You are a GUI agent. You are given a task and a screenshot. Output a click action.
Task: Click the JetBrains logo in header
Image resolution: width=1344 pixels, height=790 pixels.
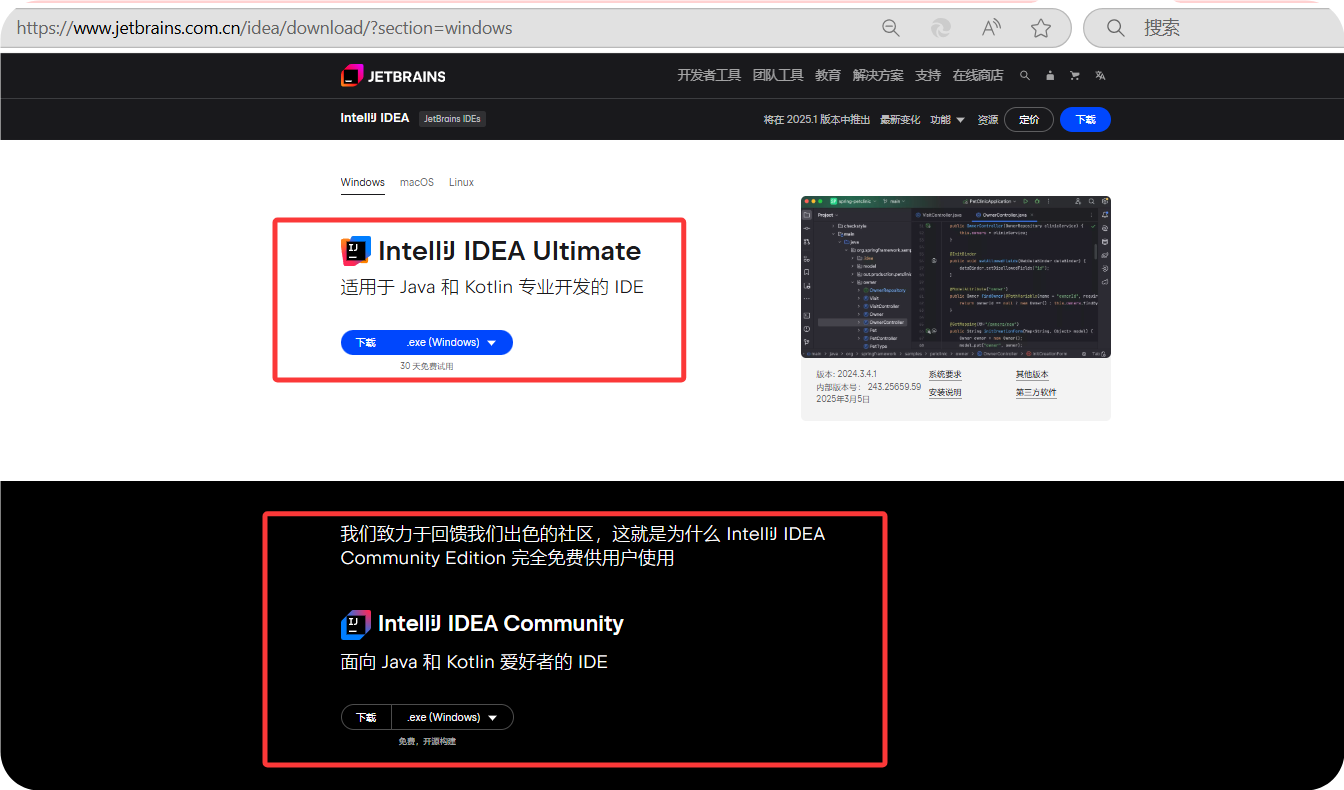click(393, 76)
